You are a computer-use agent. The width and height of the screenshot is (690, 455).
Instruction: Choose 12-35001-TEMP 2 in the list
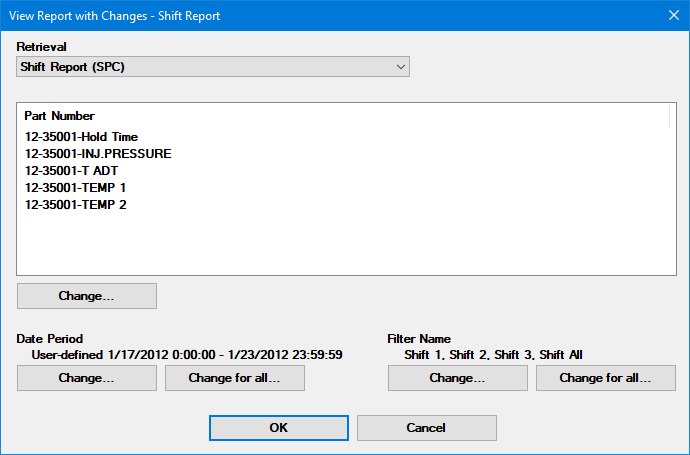(75, 205)
